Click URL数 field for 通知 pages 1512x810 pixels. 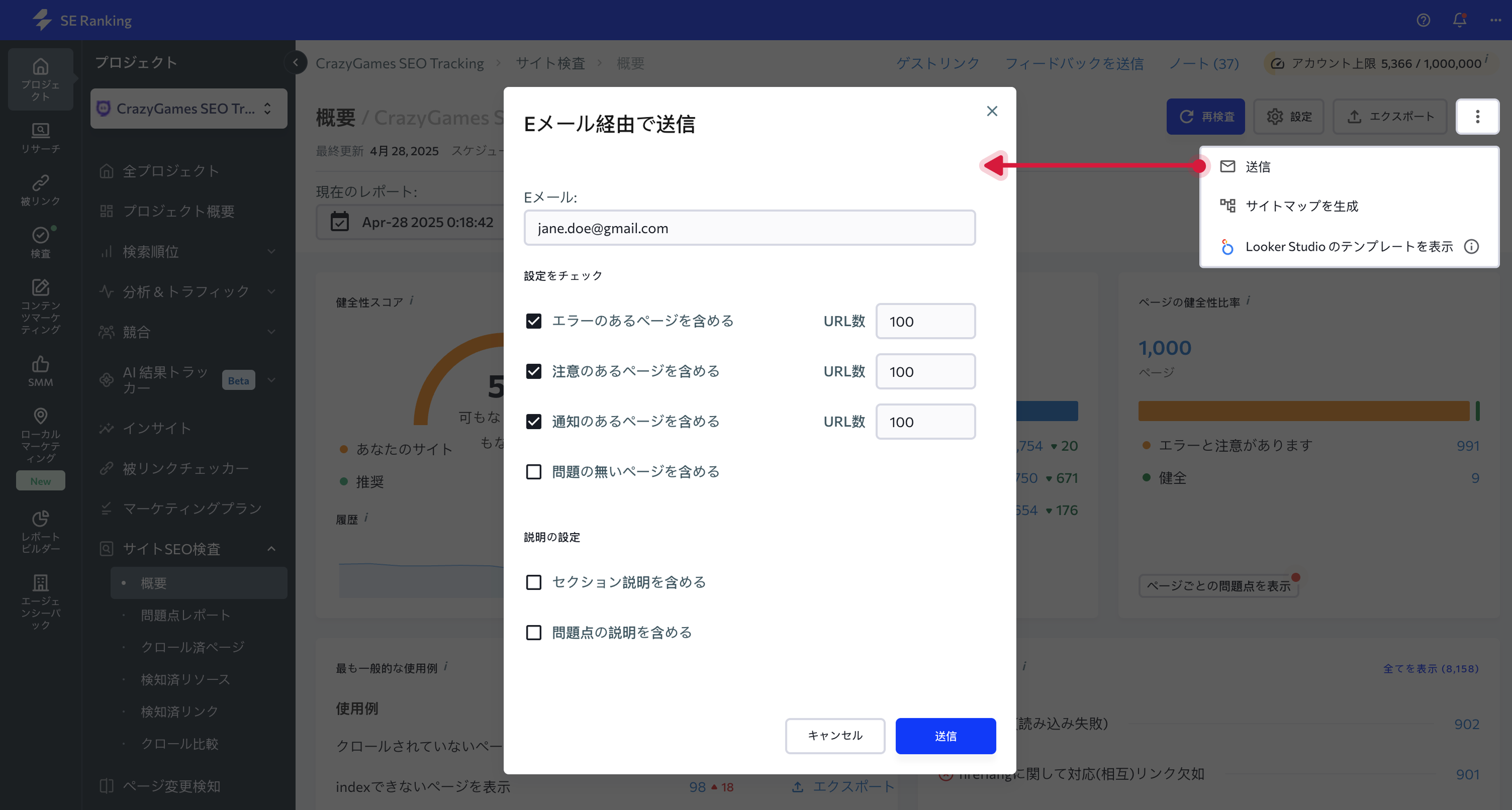(x=925, y=421)
